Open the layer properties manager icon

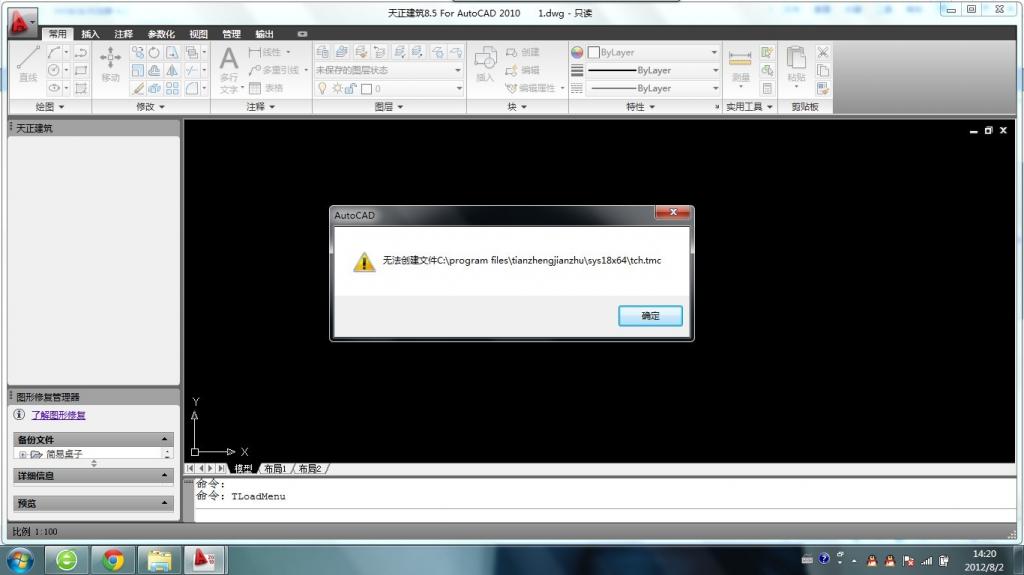tap(322, 52)
